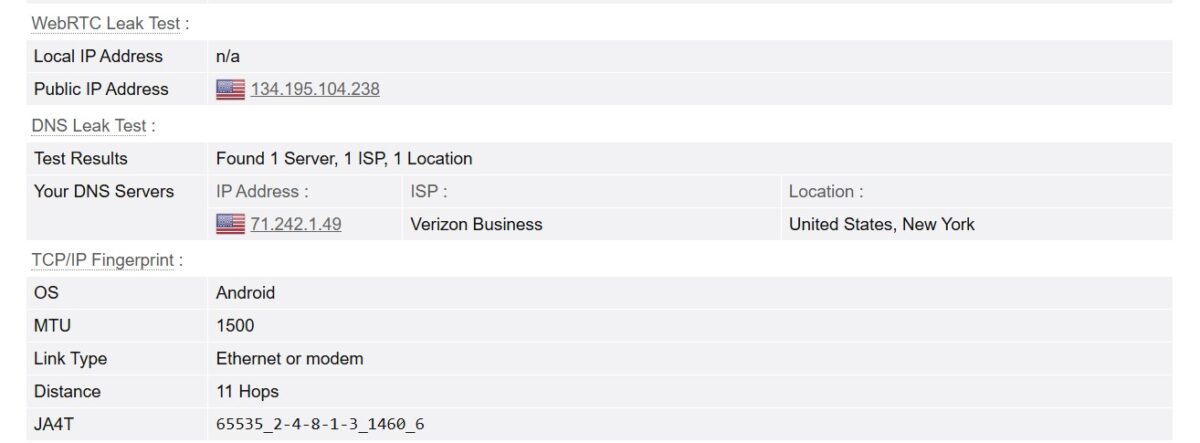Click the Public IP Address label
The width and height of the screenshot is (1200, 443).
tap(101, 89)
